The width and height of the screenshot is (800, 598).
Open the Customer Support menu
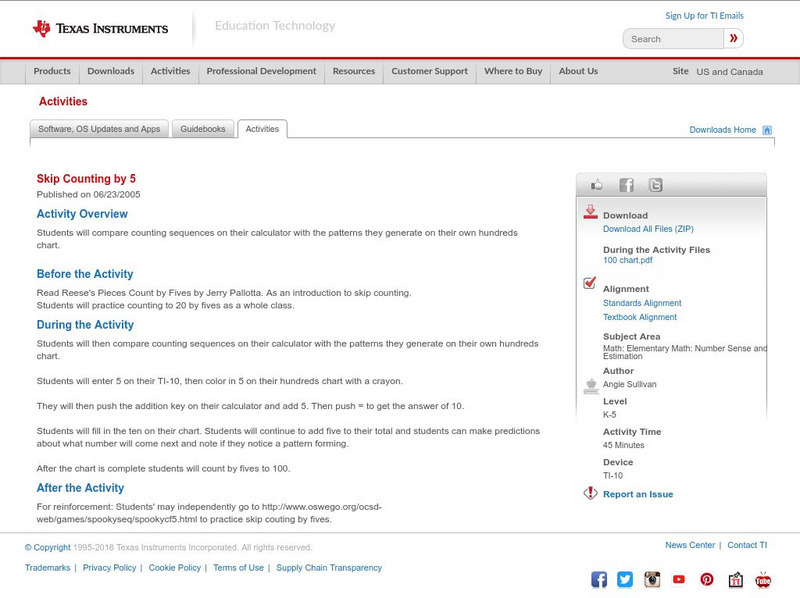point(430,71)
